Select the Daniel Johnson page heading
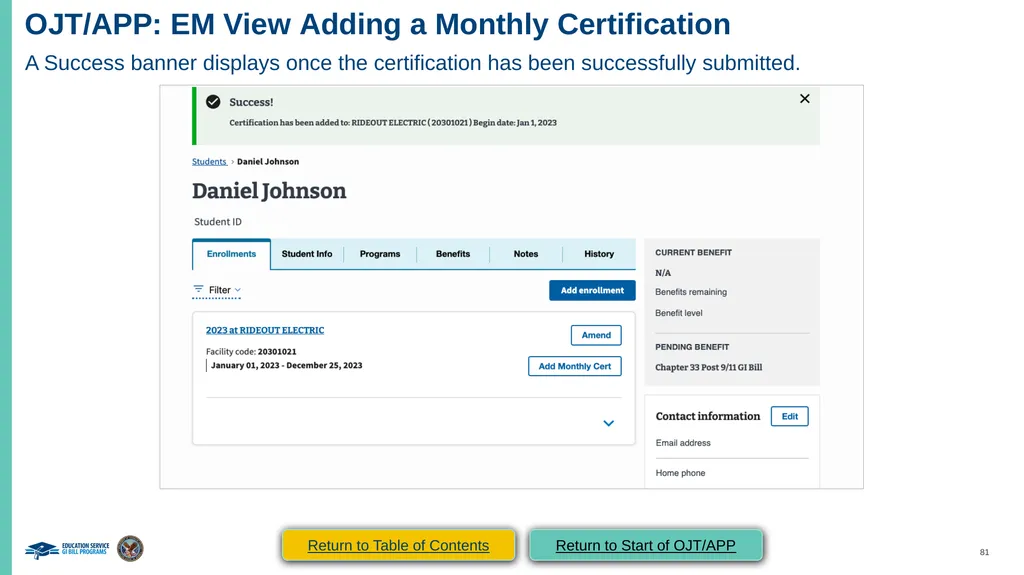 [x=269, y=191]
